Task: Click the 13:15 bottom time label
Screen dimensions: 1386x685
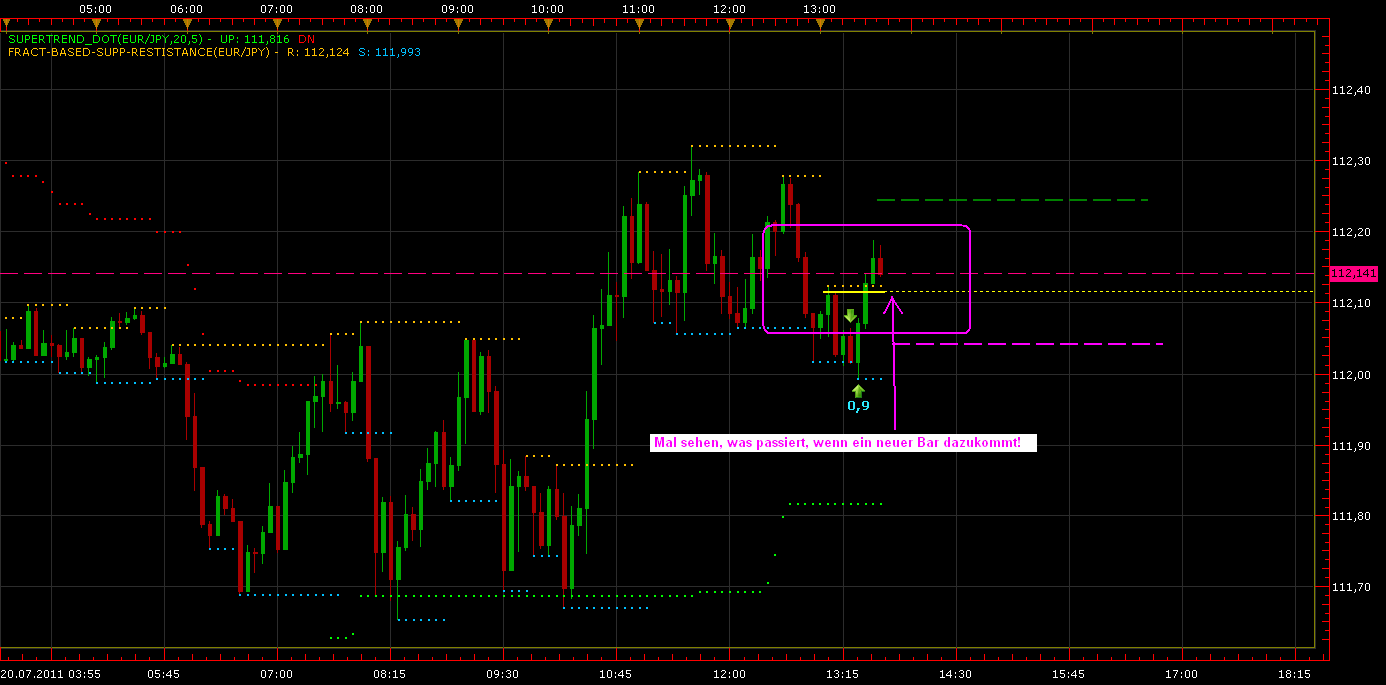Action: point(842,674)
